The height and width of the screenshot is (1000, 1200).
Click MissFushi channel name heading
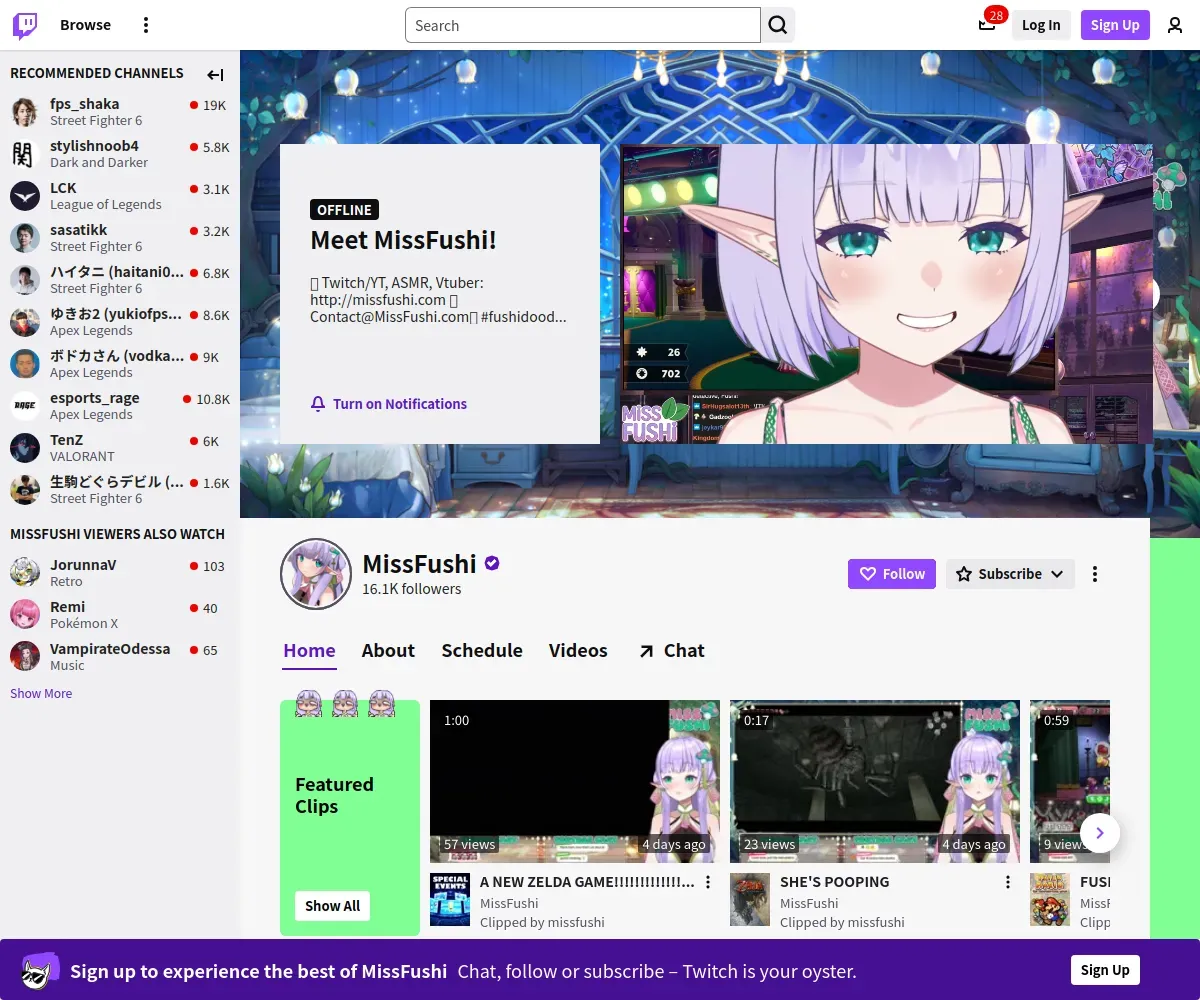[420, 564]
